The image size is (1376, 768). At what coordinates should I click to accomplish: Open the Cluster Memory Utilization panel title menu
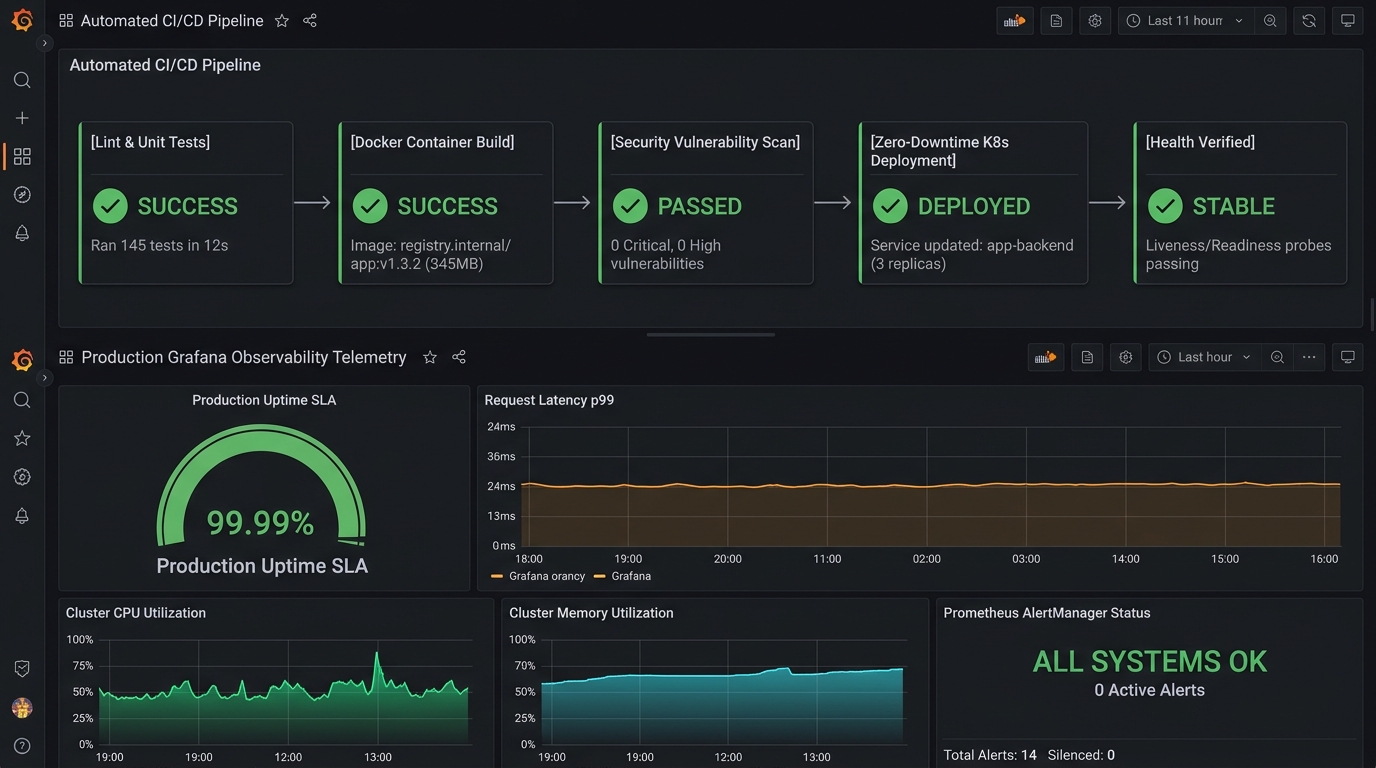click(x=591, y=613)
